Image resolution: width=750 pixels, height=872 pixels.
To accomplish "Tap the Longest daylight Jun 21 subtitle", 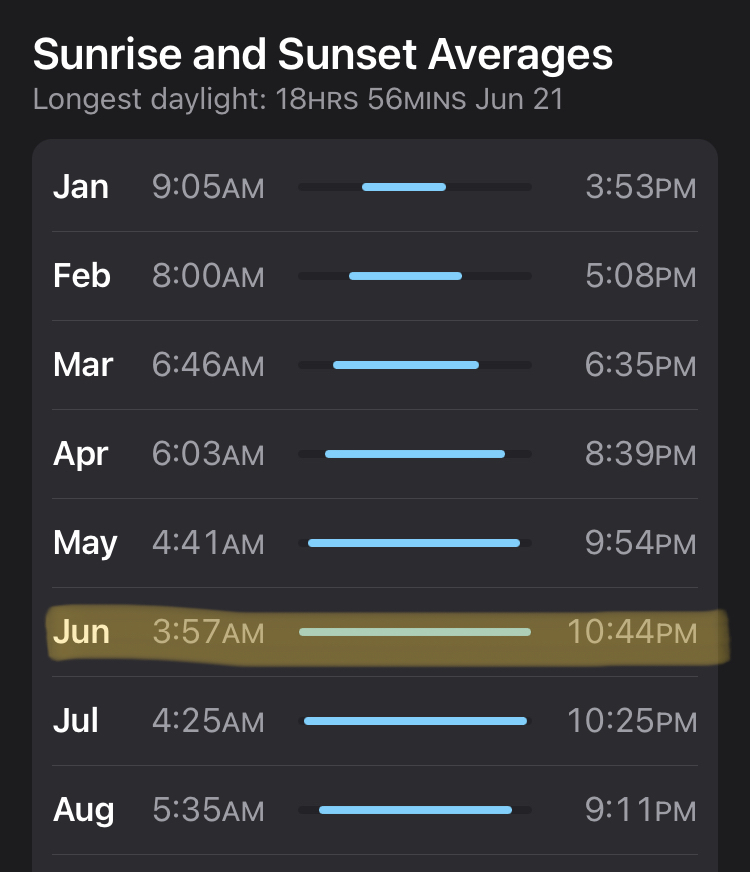I will click(297, 101).
